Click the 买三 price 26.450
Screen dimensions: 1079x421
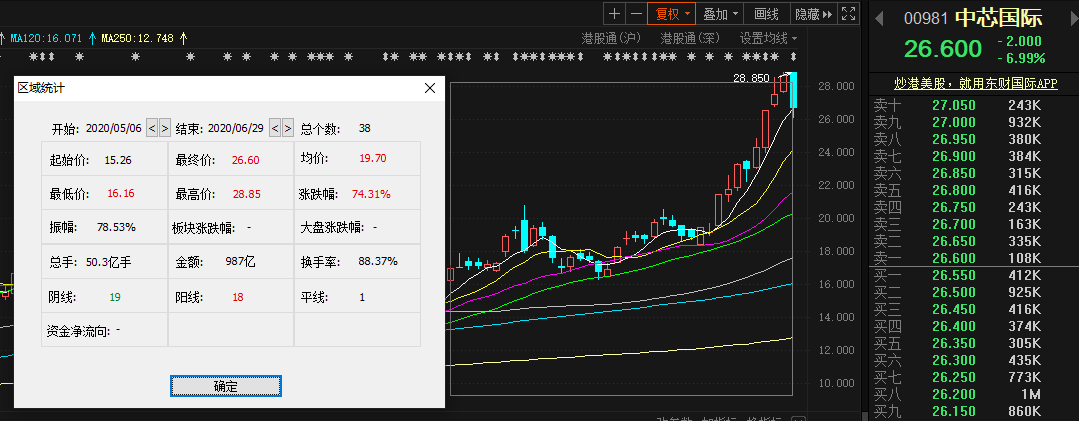954,309
